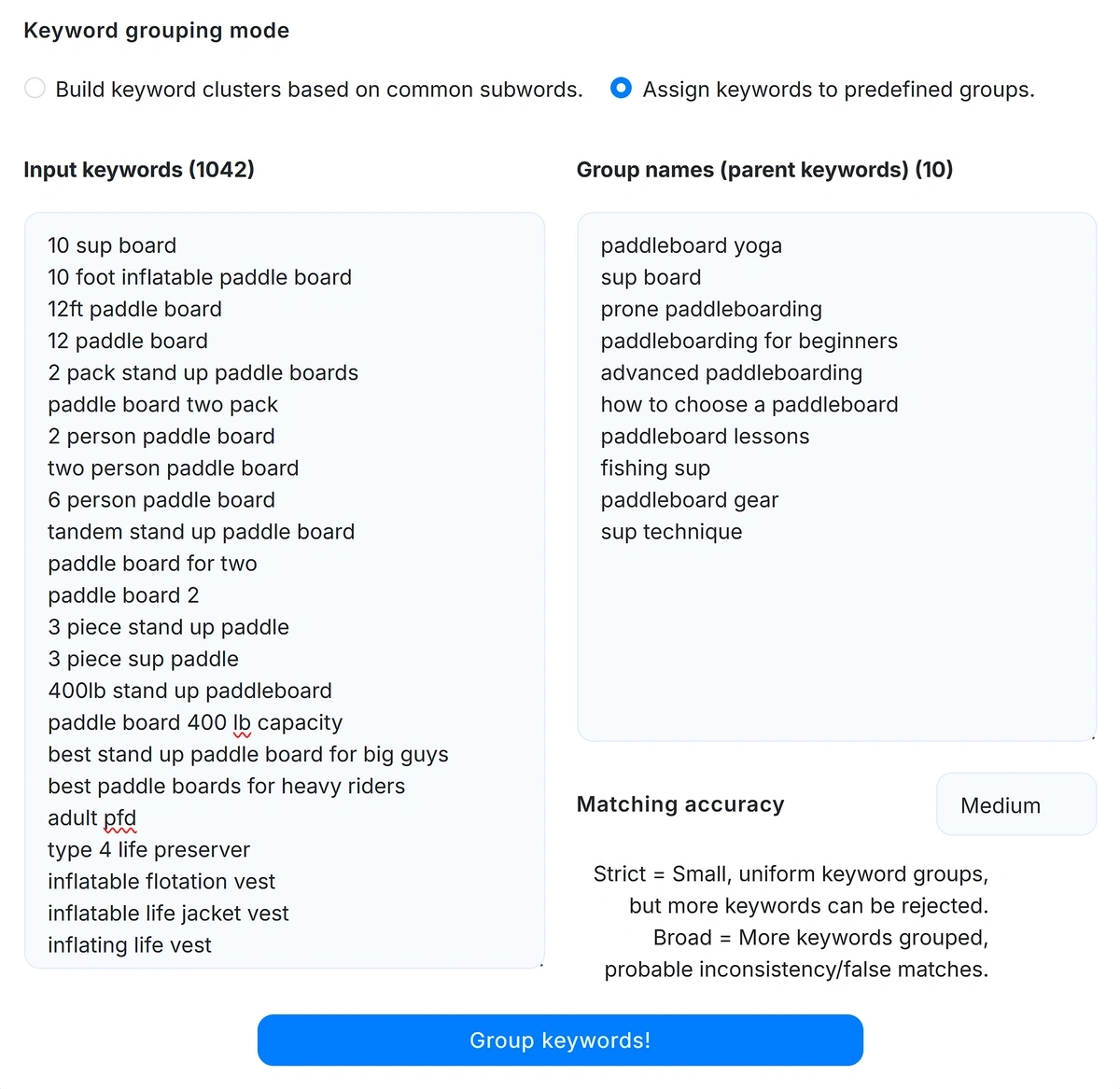Viewport: 1120px width, 1089px height.
Task: Click the 'tandem stand up paddle board' line
Action: [x=202, y=532]
